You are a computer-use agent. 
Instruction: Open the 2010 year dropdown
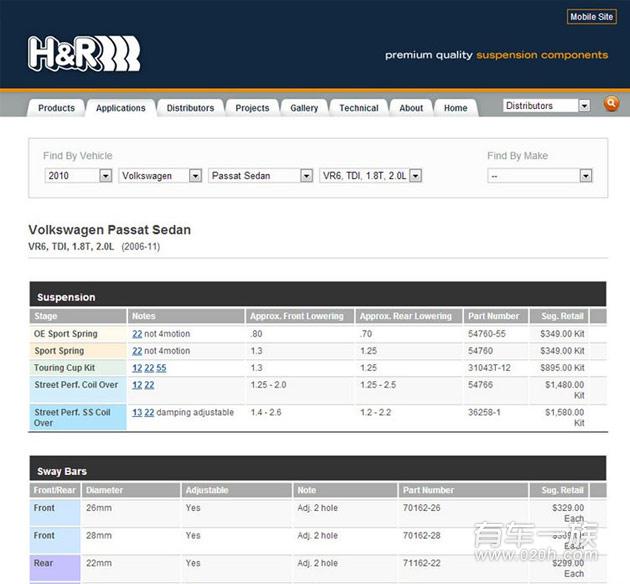(x=78, y=176)
